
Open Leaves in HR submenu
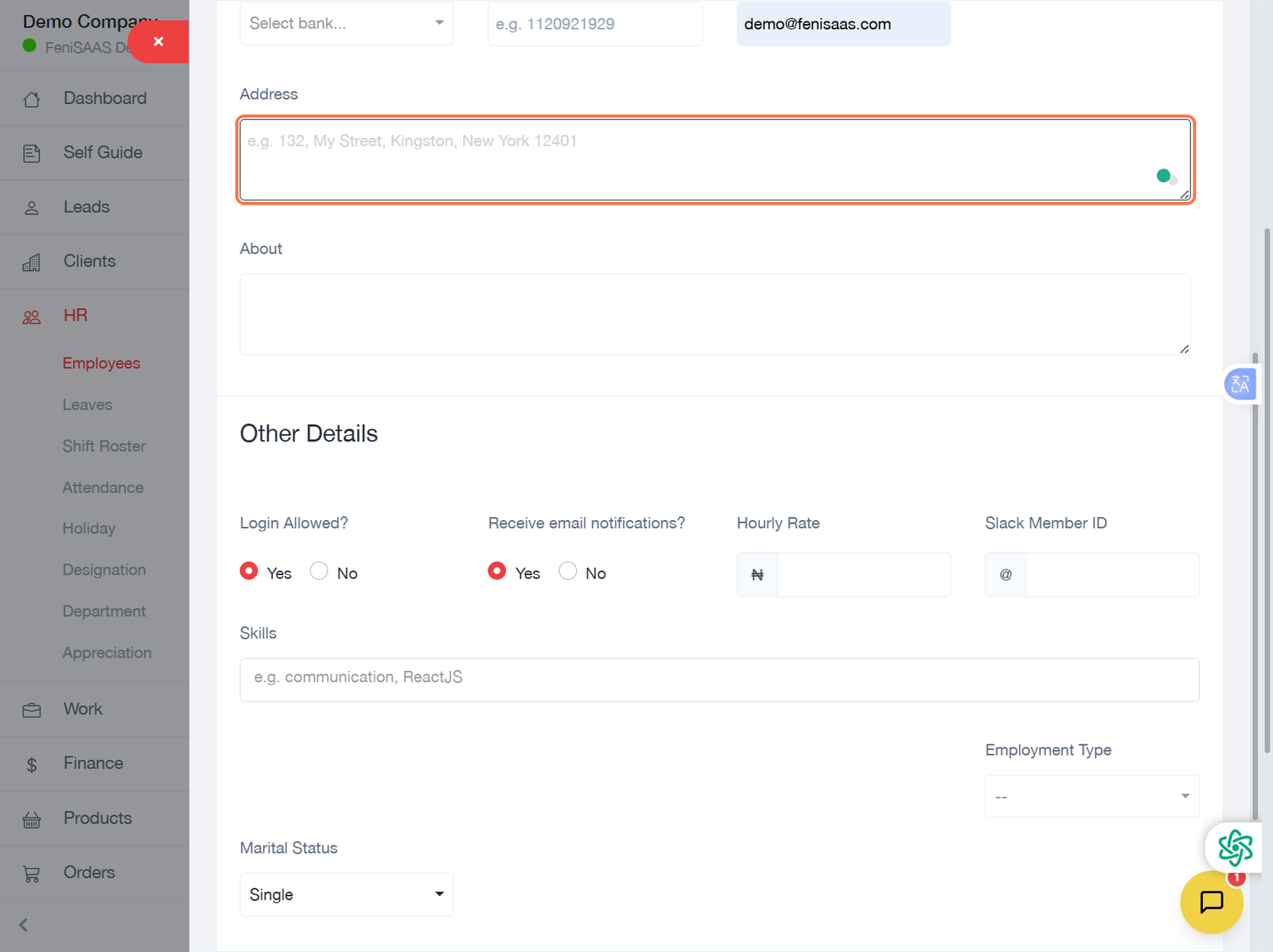[88, 405]
